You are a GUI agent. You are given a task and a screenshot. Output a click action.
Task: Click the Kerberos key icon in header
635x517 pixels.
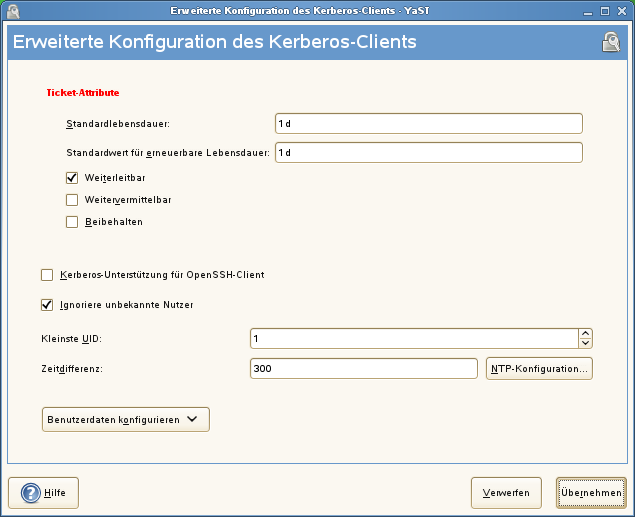coord(611,42)
